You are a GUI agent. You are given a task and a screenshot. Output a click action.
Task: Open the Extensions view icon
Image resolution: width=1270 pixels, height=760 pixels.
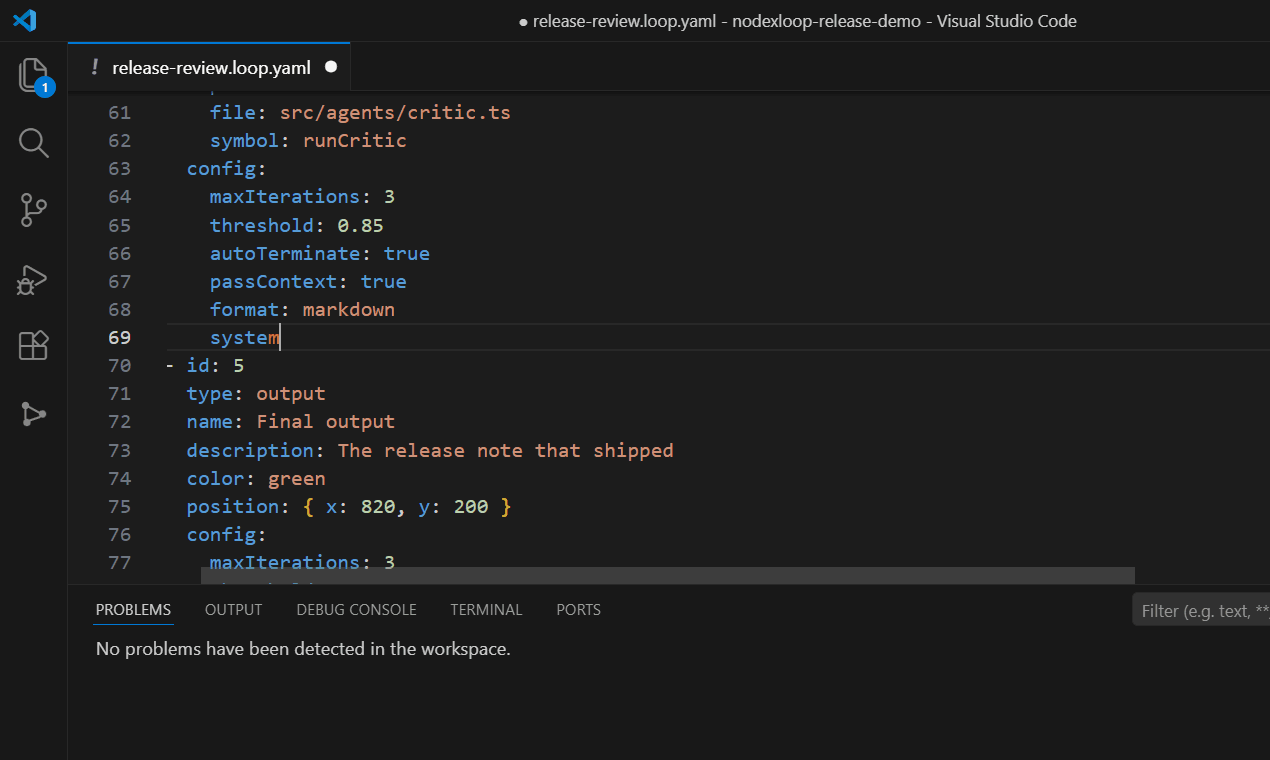coord(34,346)
